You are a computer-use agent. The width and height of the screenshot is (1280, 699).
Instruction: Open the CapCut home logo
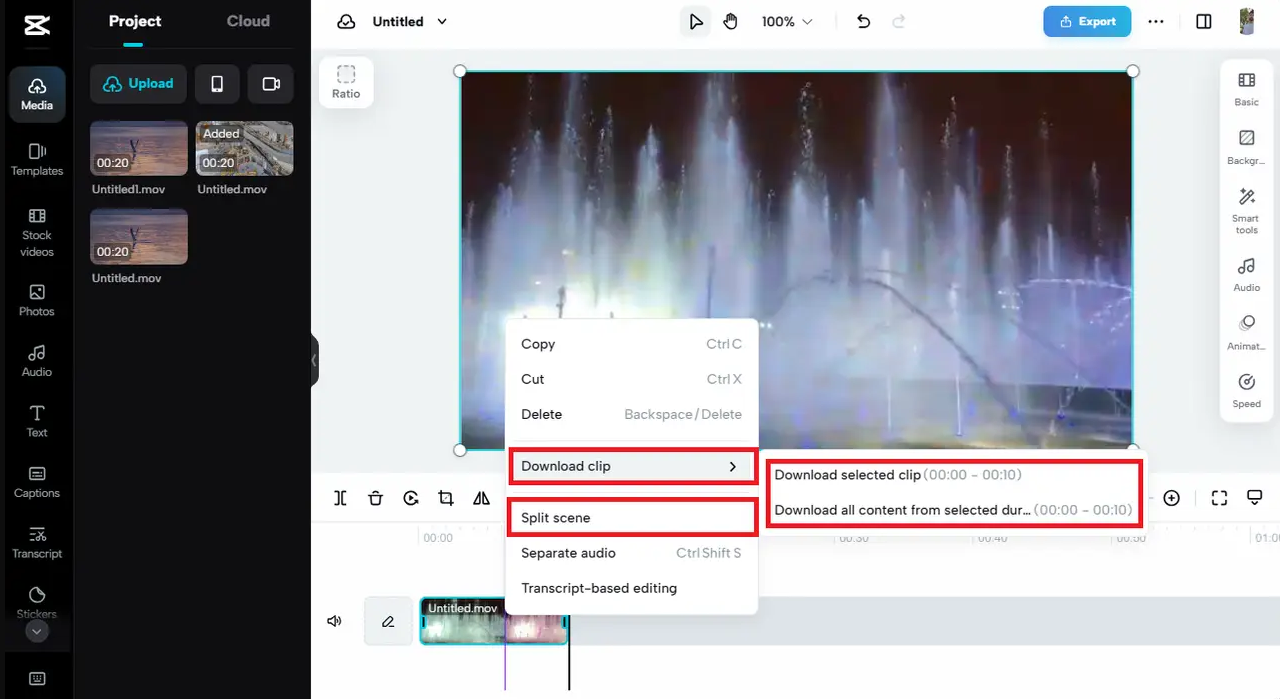point(37,25)
